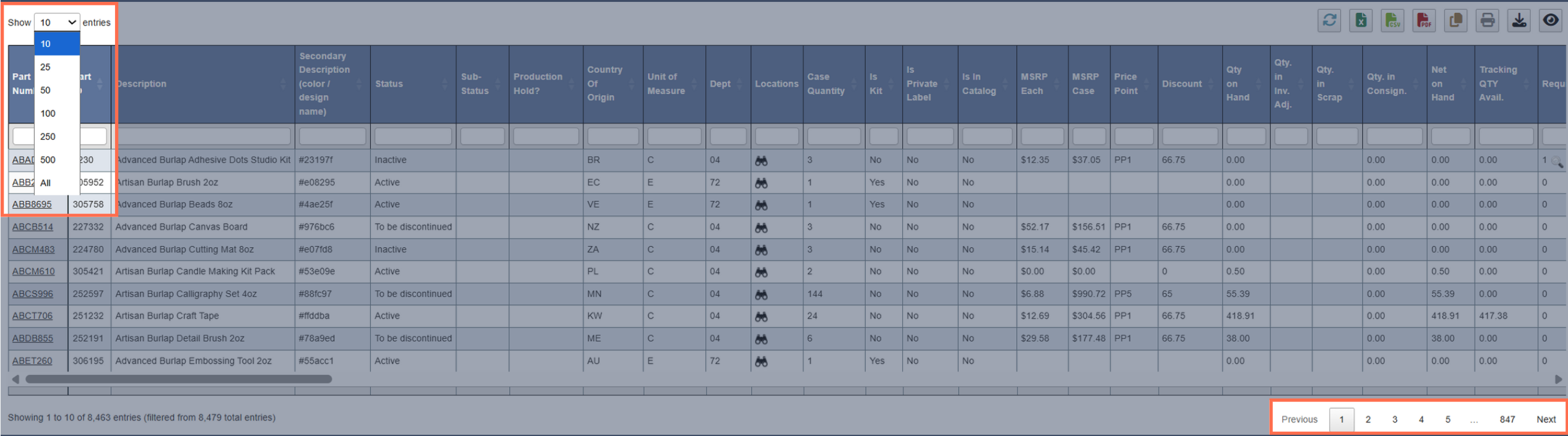Copy table data to clipboard
Viewport: 1568px width, 436px height.
(x=1455, y=20)
